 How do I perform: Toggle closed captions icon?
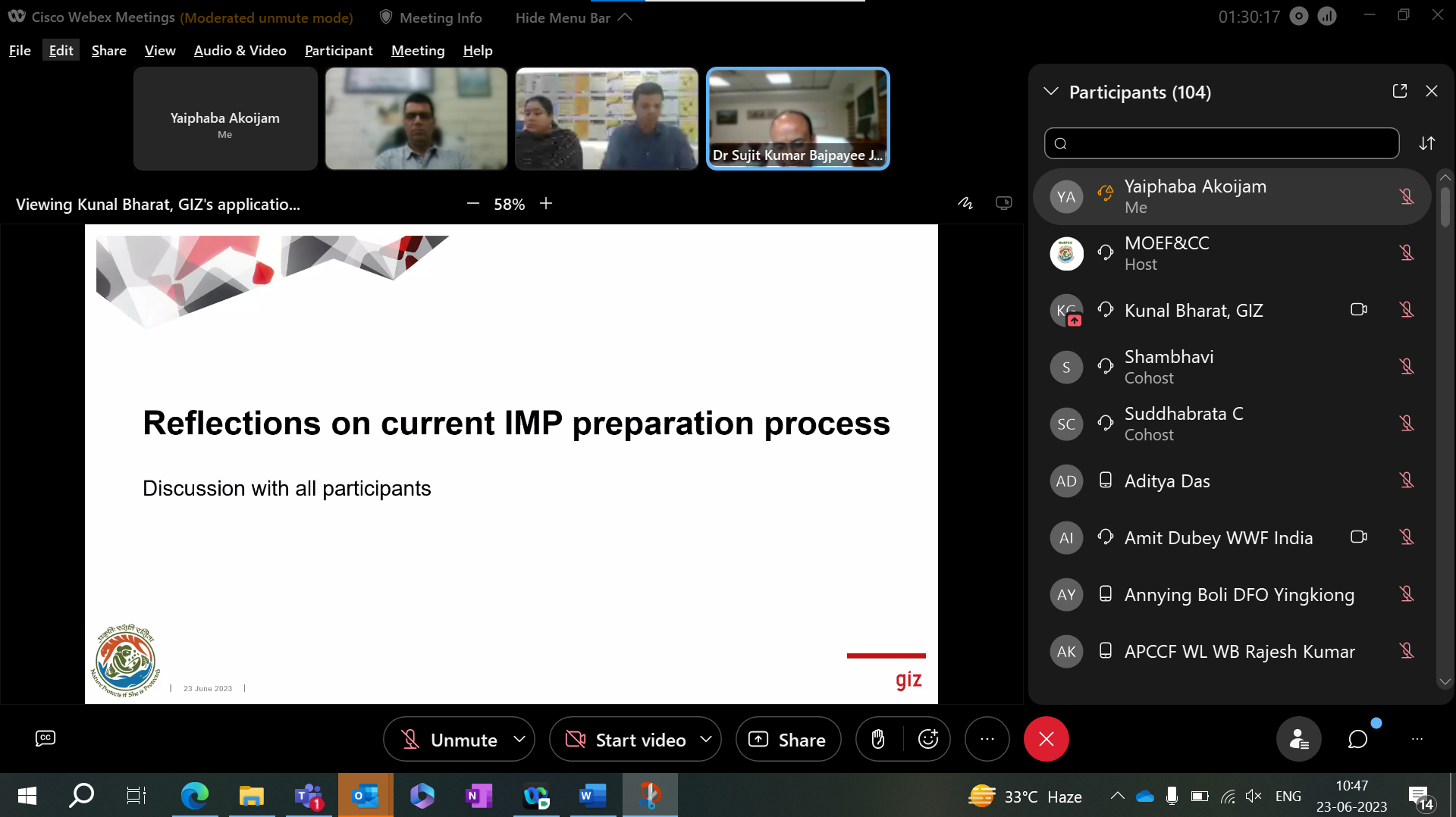(45, 738)
